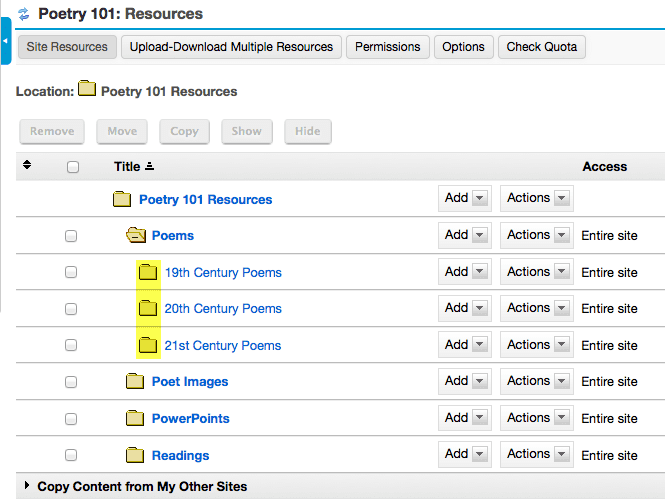Click the reset refresh arrows icon beside Poetry 101
Viewport: 665px width, 502px height.
click(24, 14)
